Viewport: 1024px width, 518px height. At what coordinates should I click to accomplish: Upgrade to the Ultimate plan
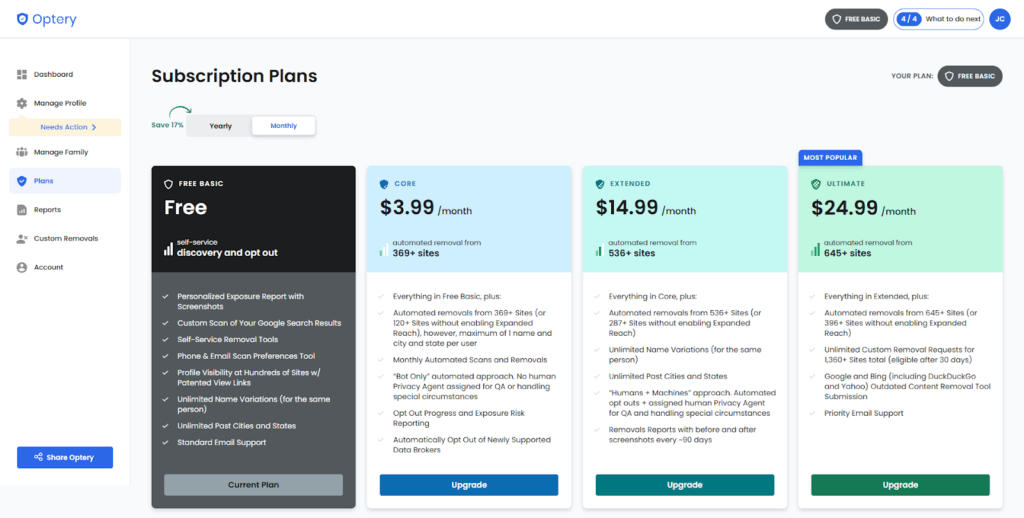pyautogui.click(x=900, y=485)
